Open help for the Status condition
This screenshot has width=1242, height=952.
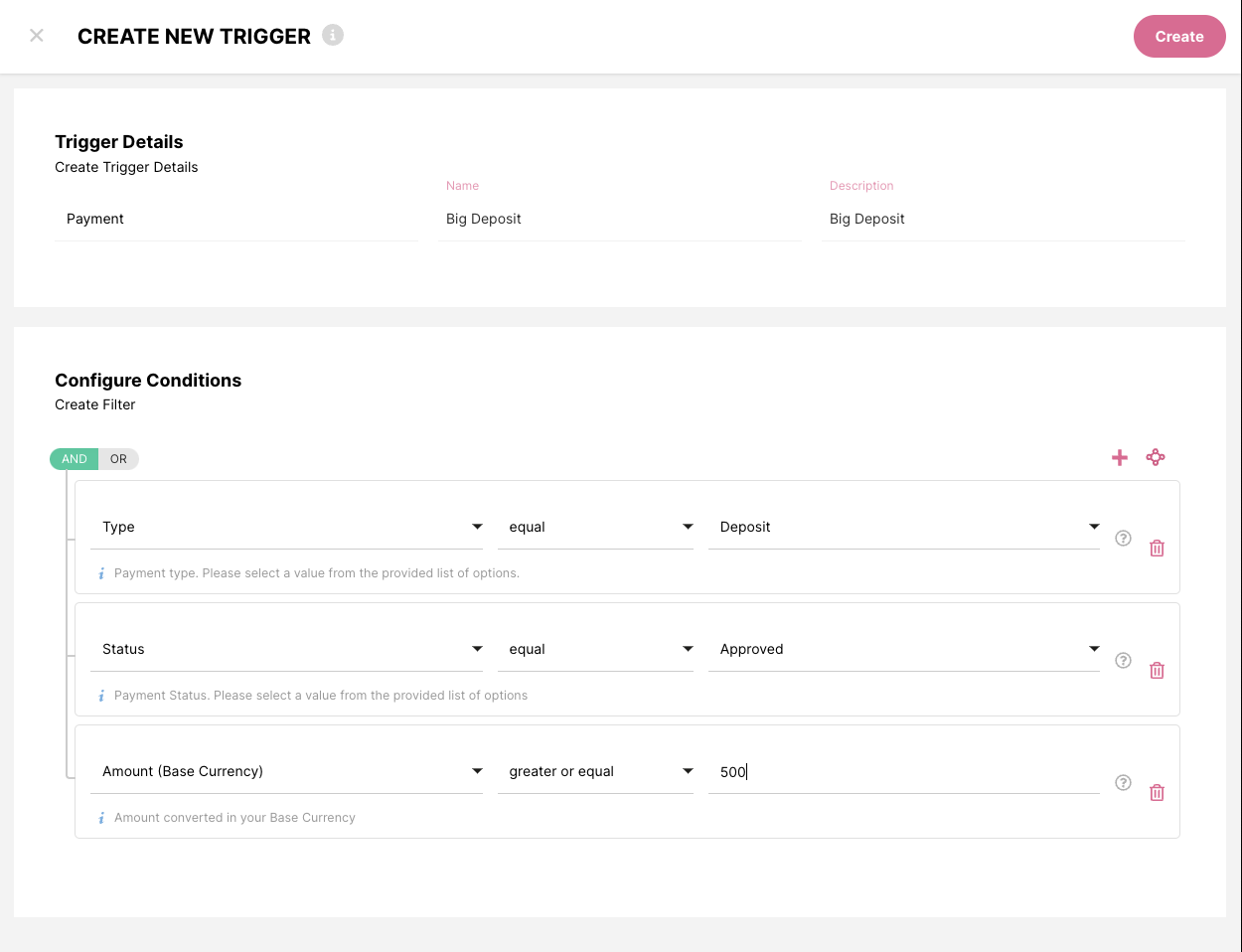(1123, 661)
